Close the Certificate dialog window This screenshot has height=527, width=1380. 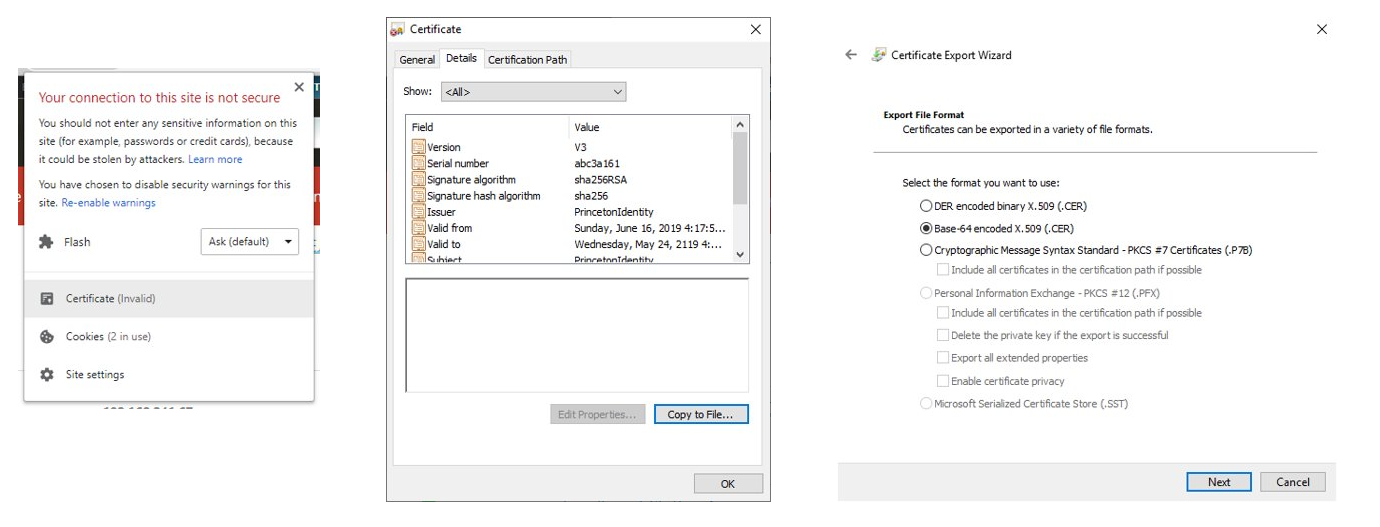[756, 30]
